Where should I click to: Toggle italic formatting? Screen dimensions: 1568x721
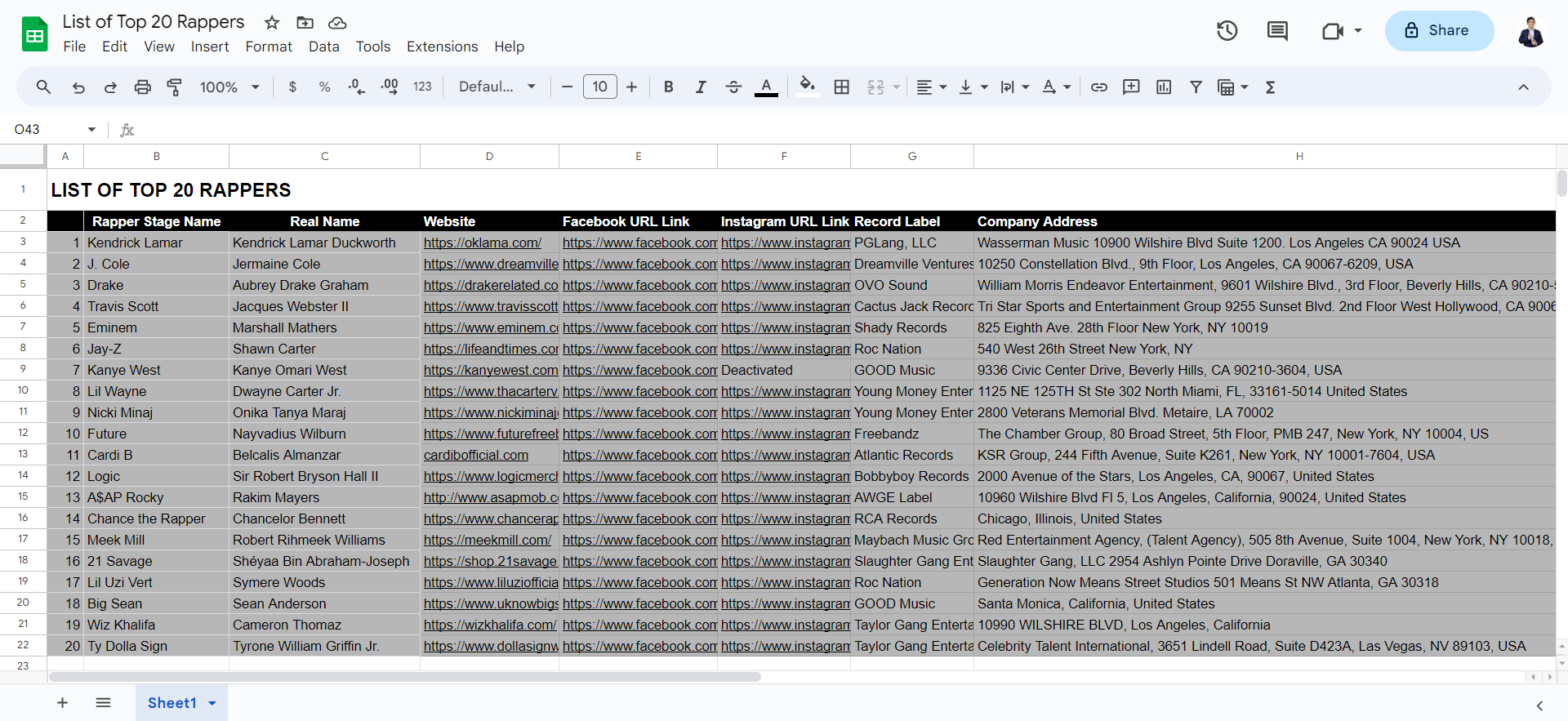(701, 87)
